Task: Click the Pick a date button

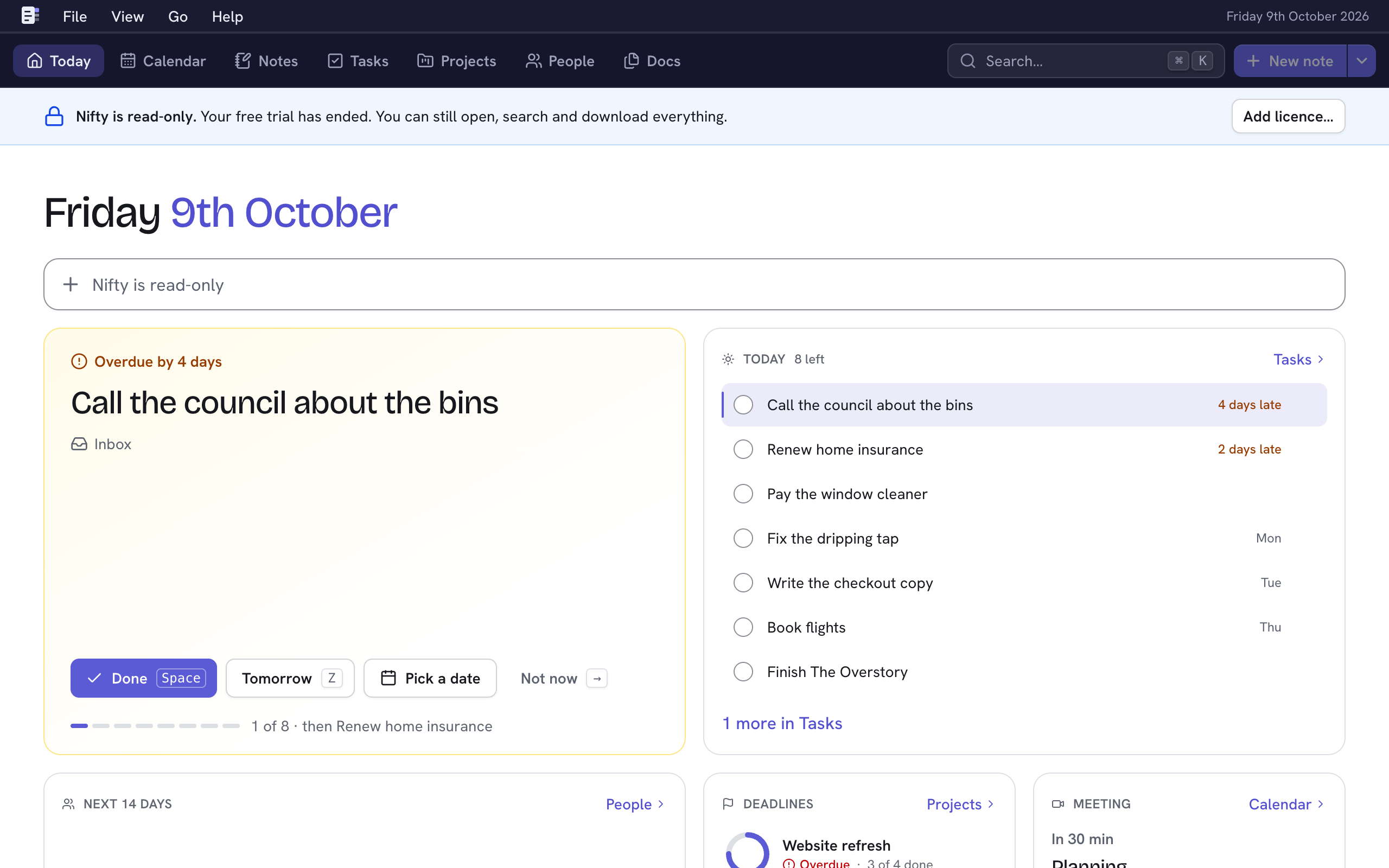Action: [430, 678]
